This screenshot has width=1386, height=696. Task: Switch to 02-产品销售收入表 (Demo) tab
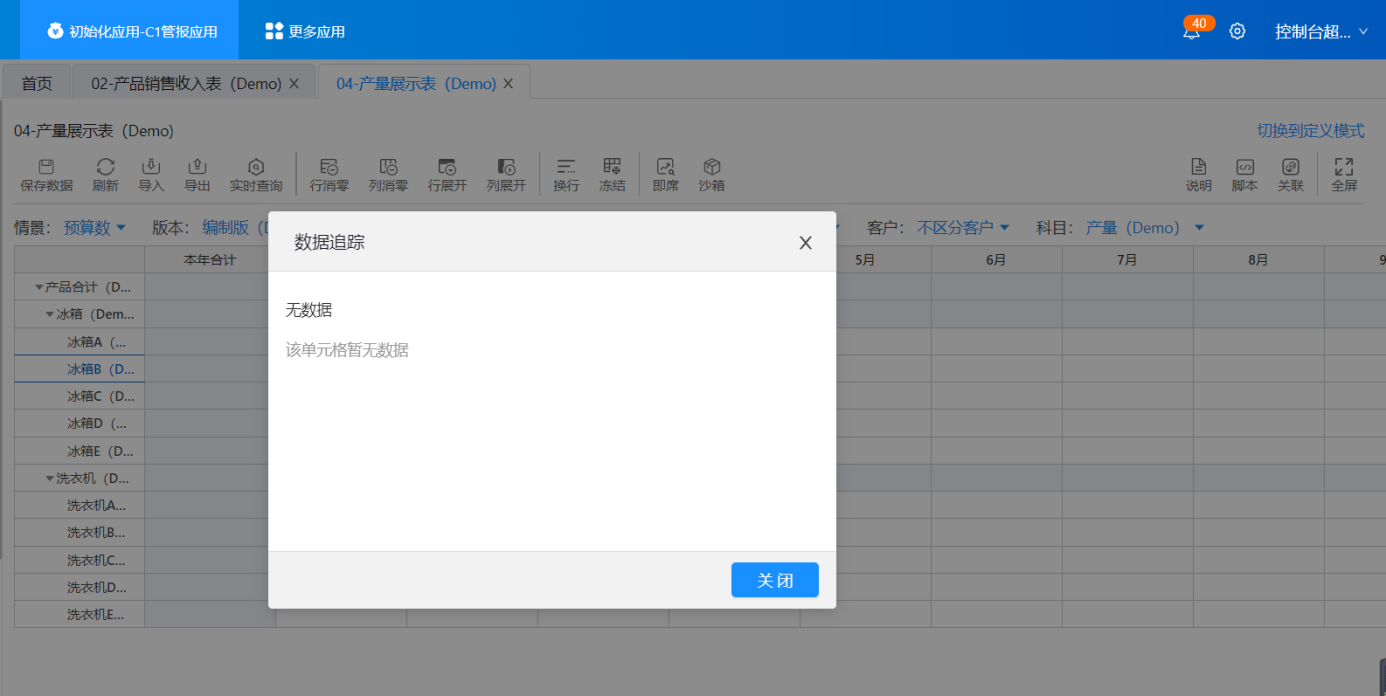[x=186, y=84]
